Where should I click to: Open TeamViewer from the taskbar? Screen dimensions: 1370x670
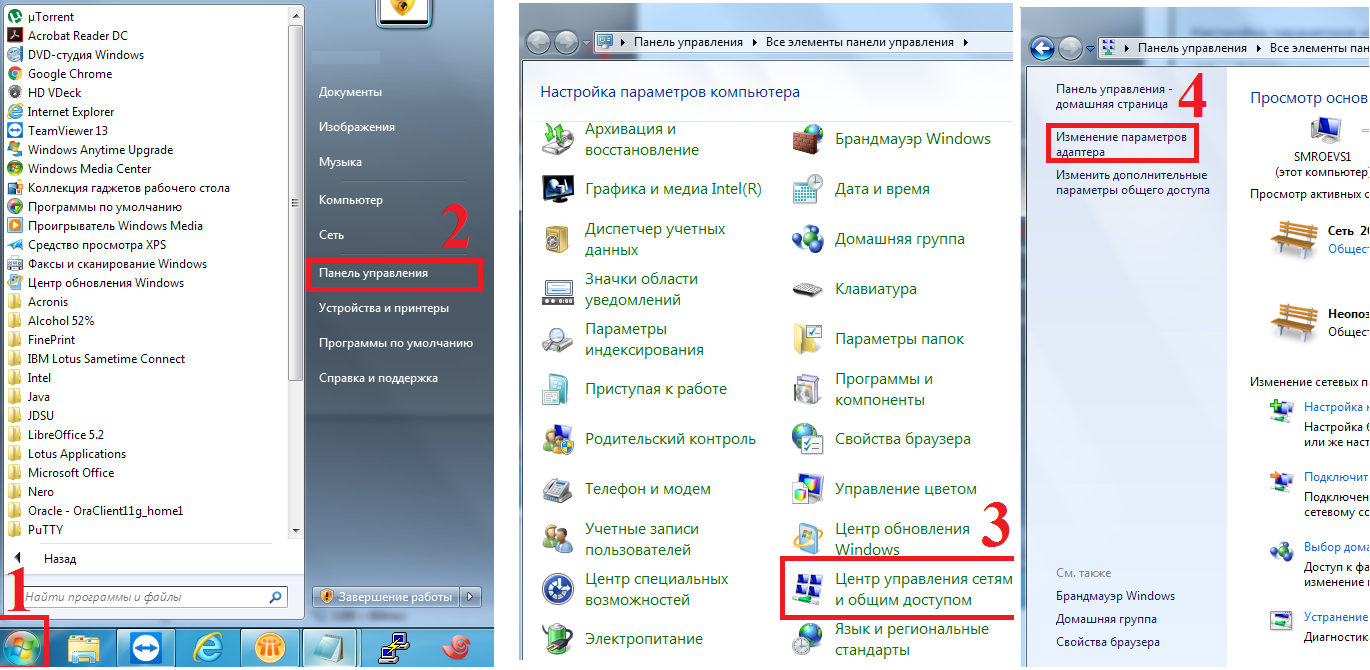[145, 649]
